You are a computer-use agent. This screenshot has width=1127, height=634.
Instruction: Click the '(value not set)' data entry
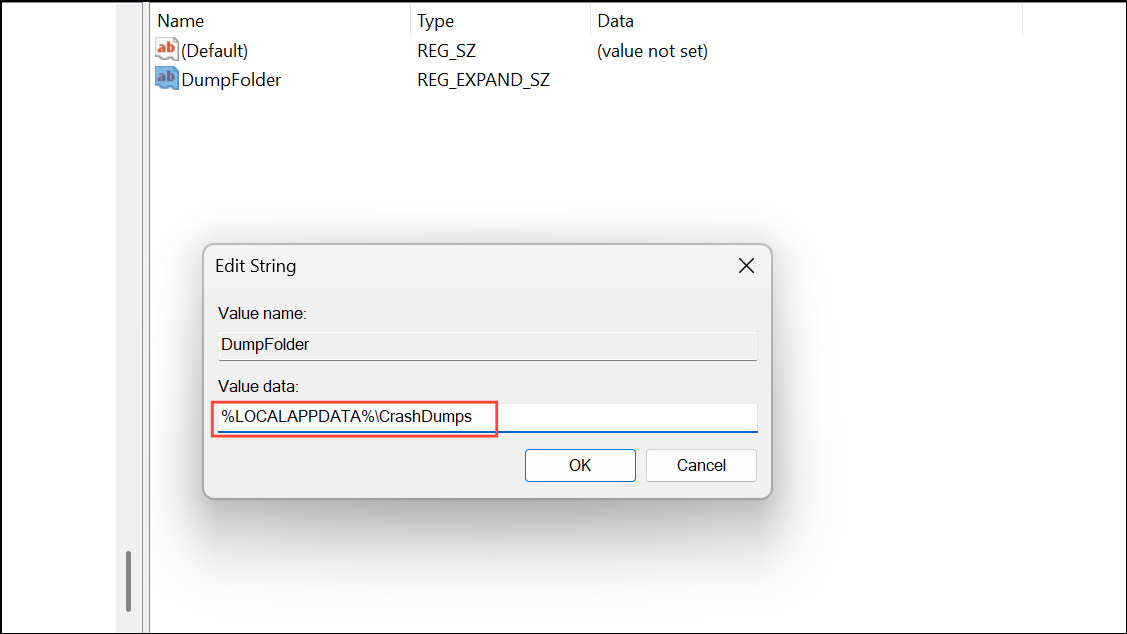tap(651, 50)
